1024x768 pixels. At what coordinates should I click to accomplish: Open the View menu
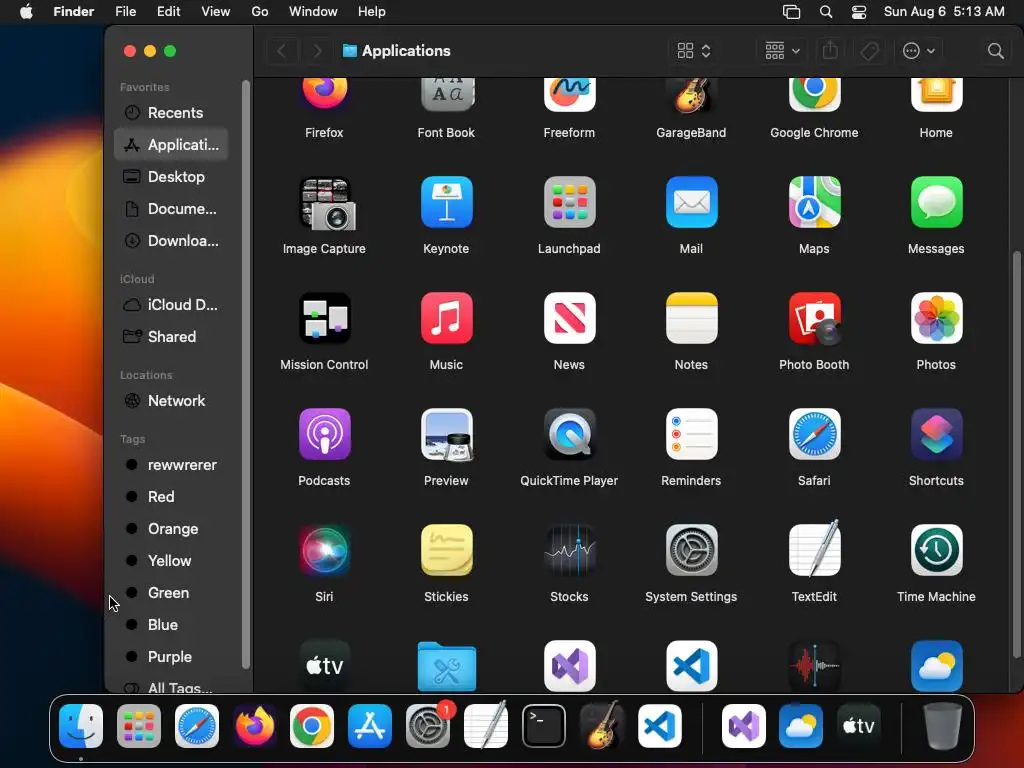click(216, 12)
